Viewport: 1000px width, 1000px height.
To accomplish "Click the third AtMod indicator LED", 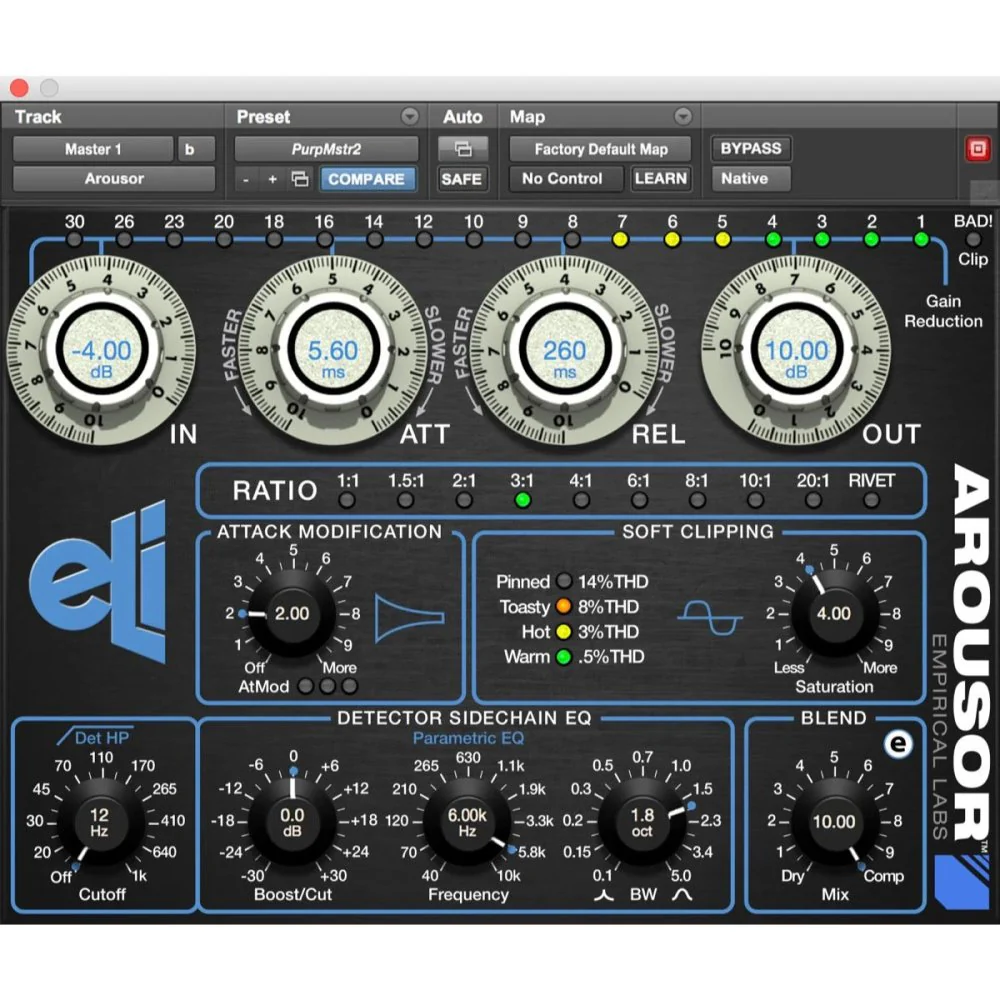I will (x=349, y=686).
